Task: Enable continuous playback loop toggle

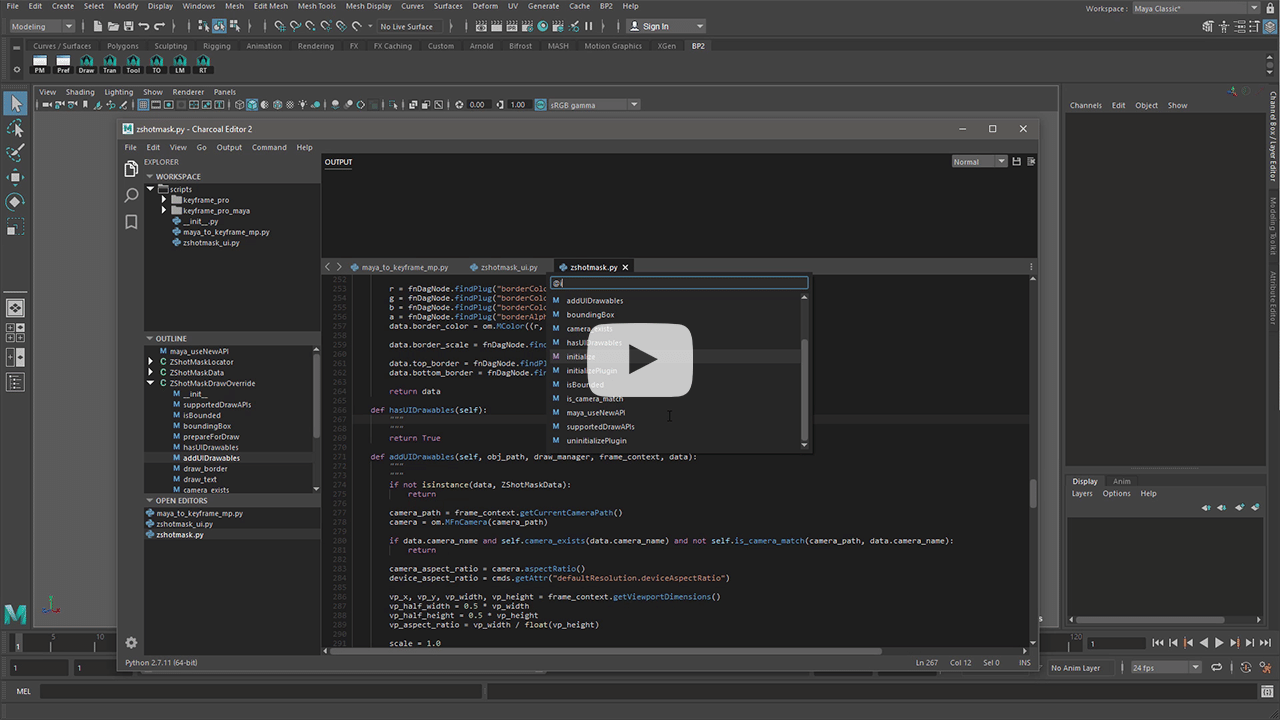Action: (x=1217, y=667)
